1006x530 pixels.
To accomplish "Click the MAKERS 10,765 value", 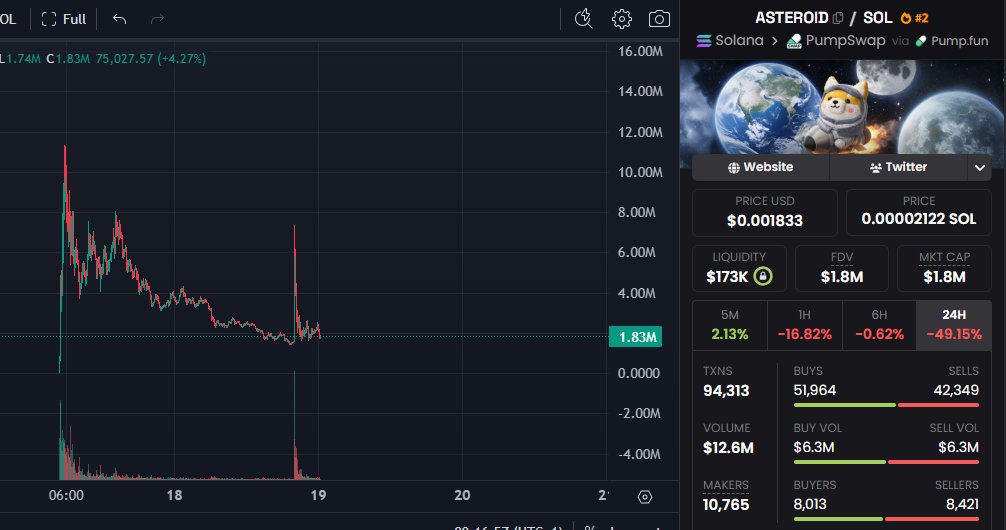I will point(726,505).
